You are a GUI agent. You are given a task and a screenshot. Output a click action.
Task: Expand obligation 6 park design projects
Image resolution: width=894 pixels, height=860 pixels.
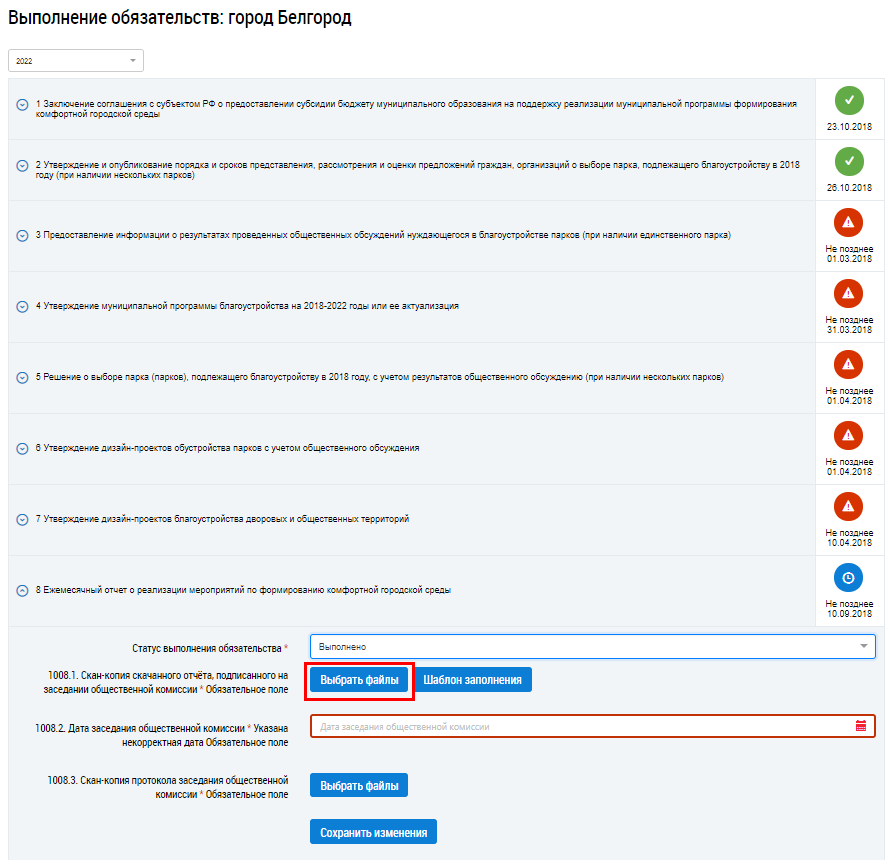(22, 449)
